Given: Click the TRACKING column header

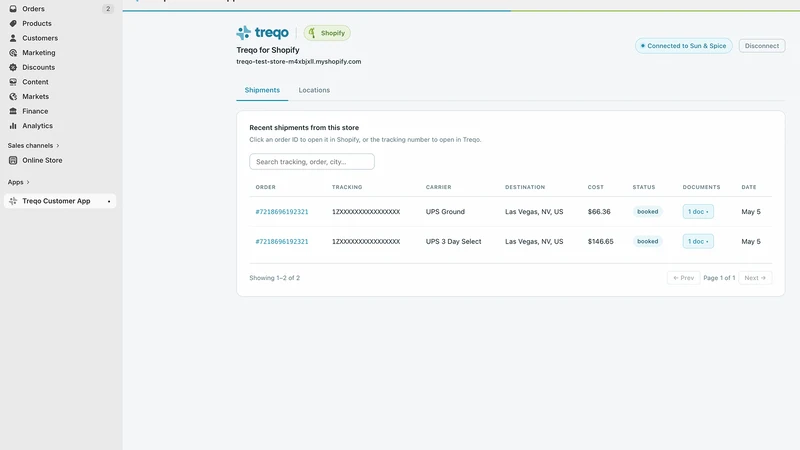Looking at the screenshot, I should tap(347, 187).
